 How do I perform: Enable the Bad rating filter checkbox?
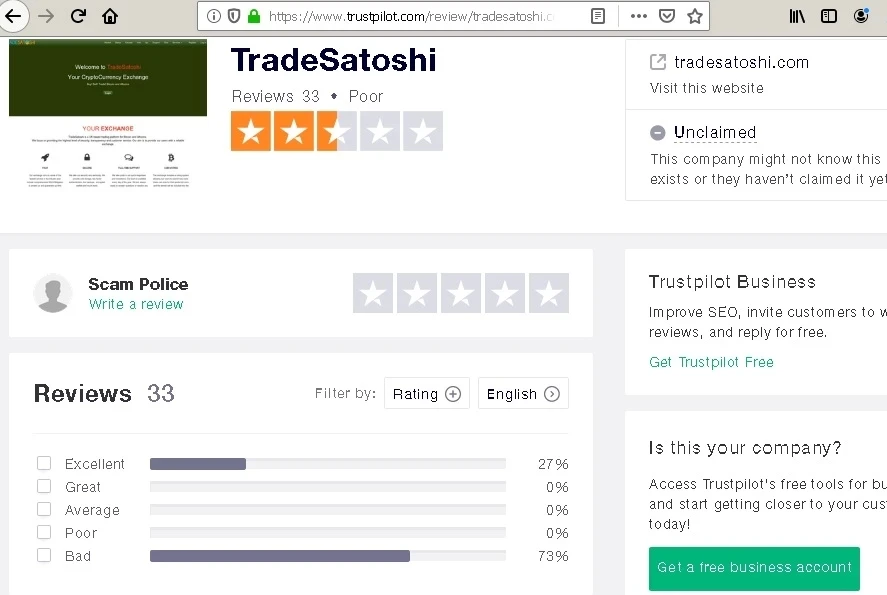tap(44, 555)
